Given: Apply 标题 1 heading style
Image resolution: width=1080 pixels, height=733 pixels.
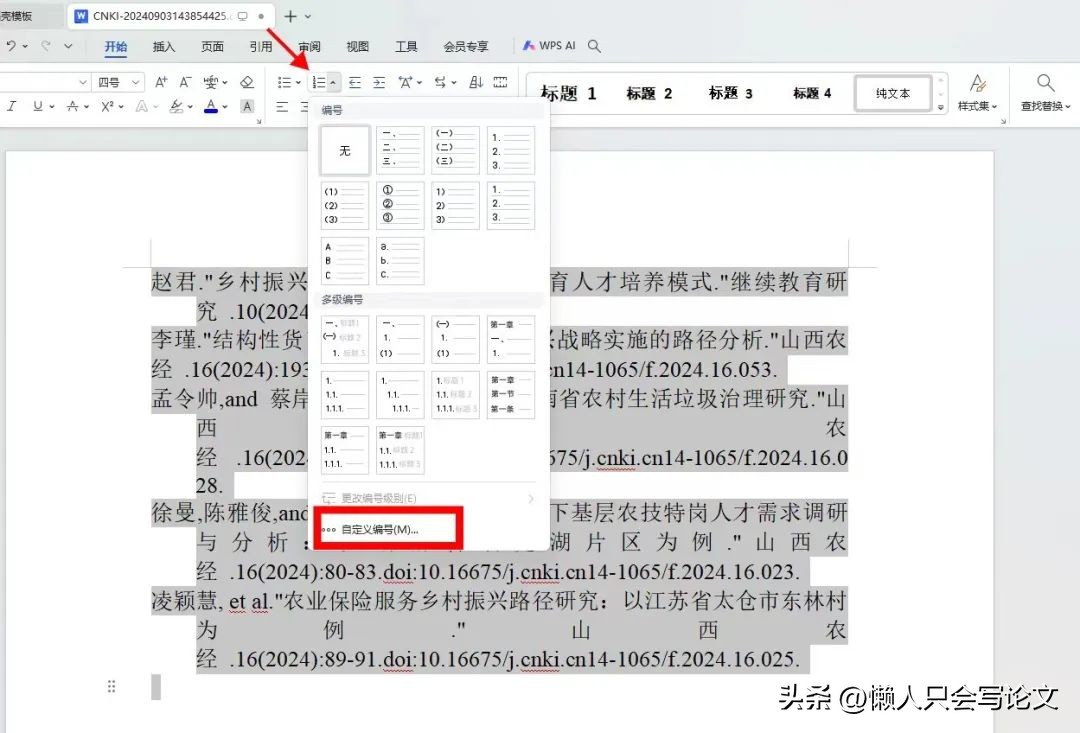Looking at the screenshot, I should click(568, 93).
